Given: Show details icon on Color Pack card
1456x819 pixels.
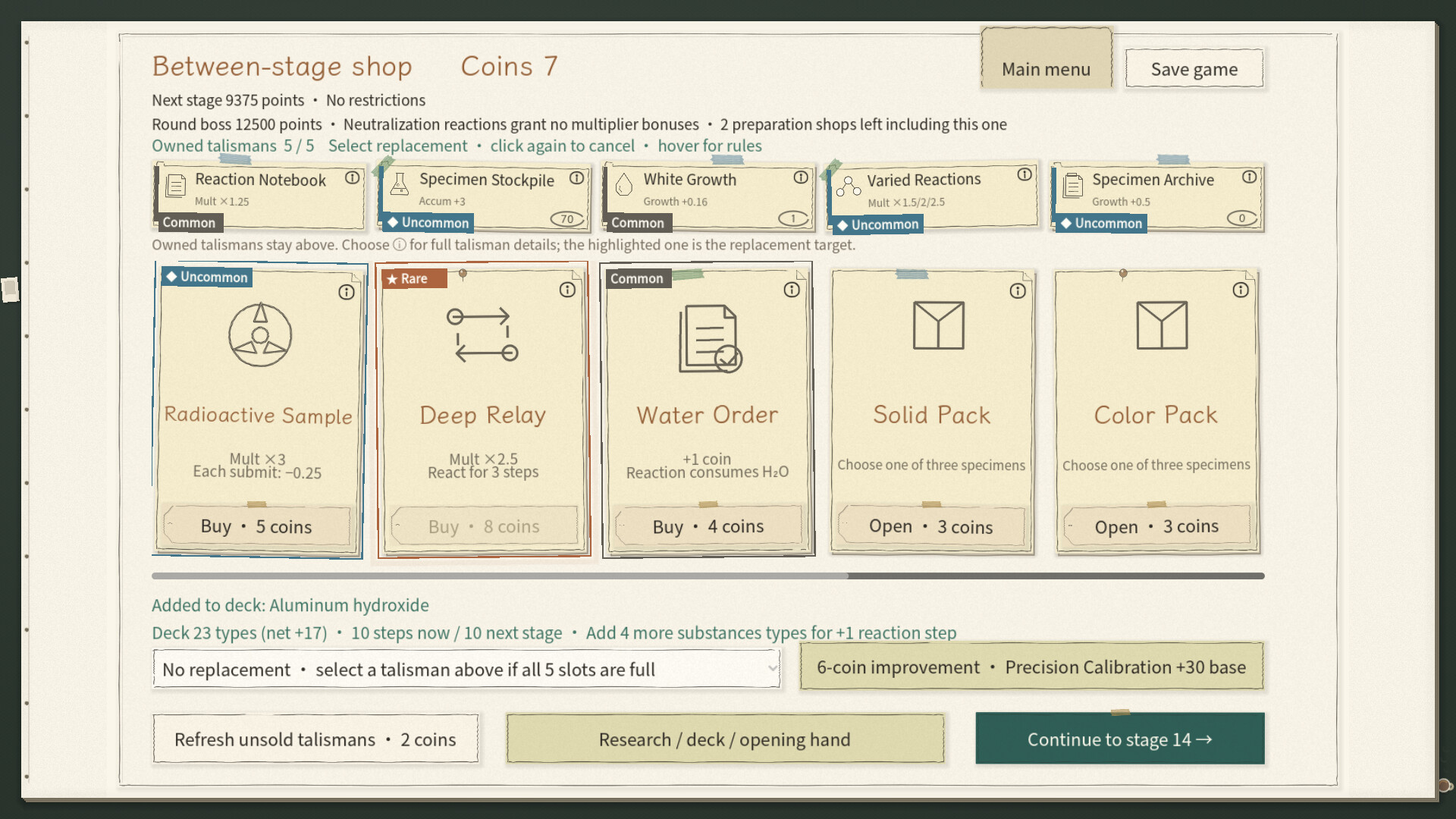Looking at the screenshot, I should (1241, 290).
